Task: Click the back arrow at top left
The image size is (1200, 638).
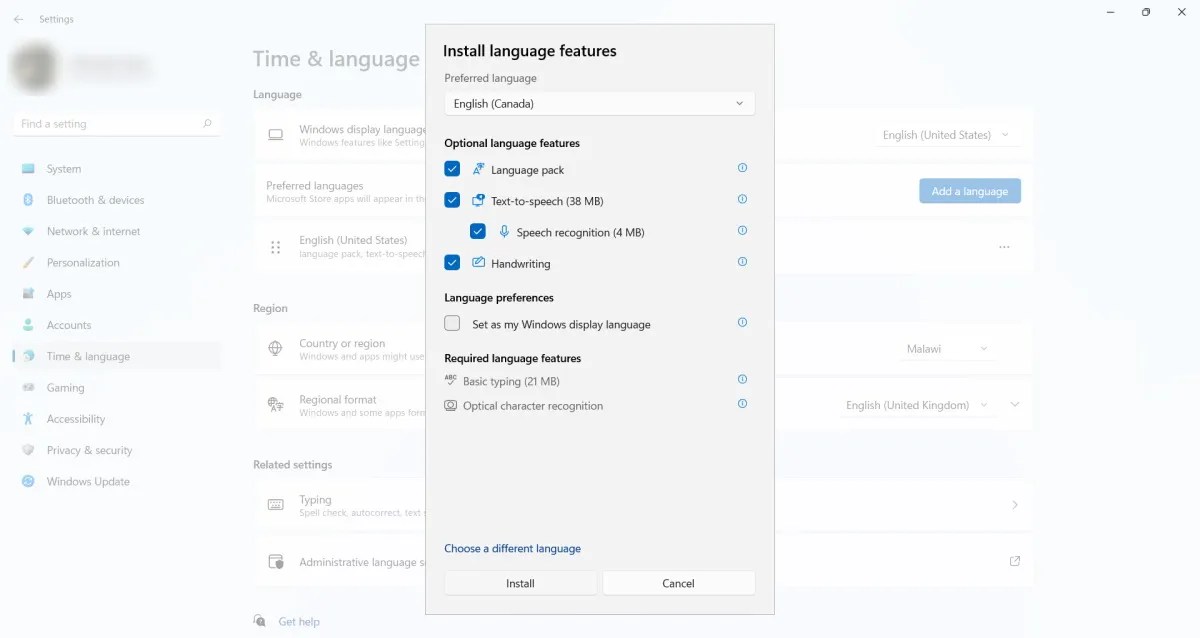Action: coord(18,18)
